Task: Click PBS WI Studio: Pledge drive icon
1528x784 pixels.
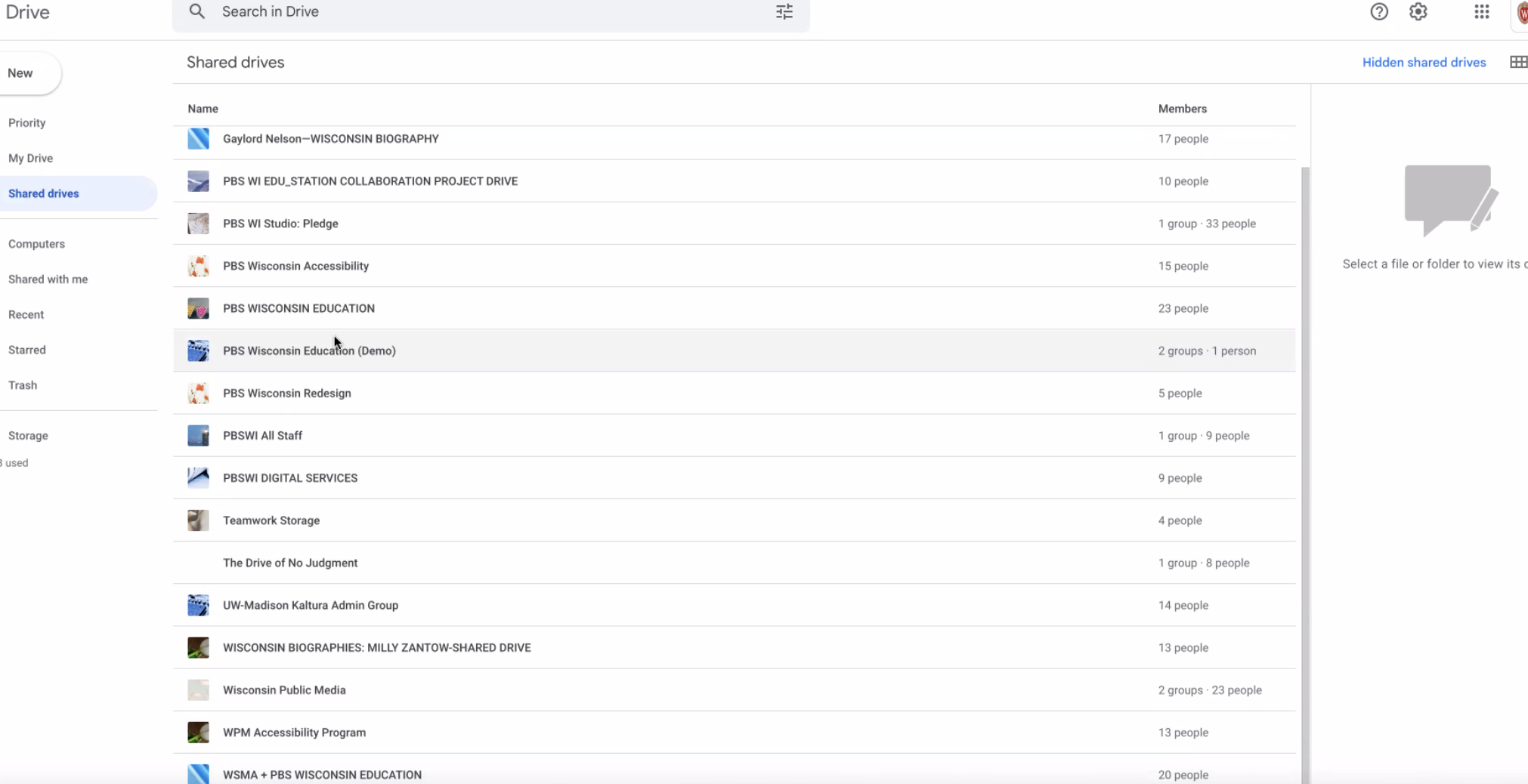Action: click(198, 224)
